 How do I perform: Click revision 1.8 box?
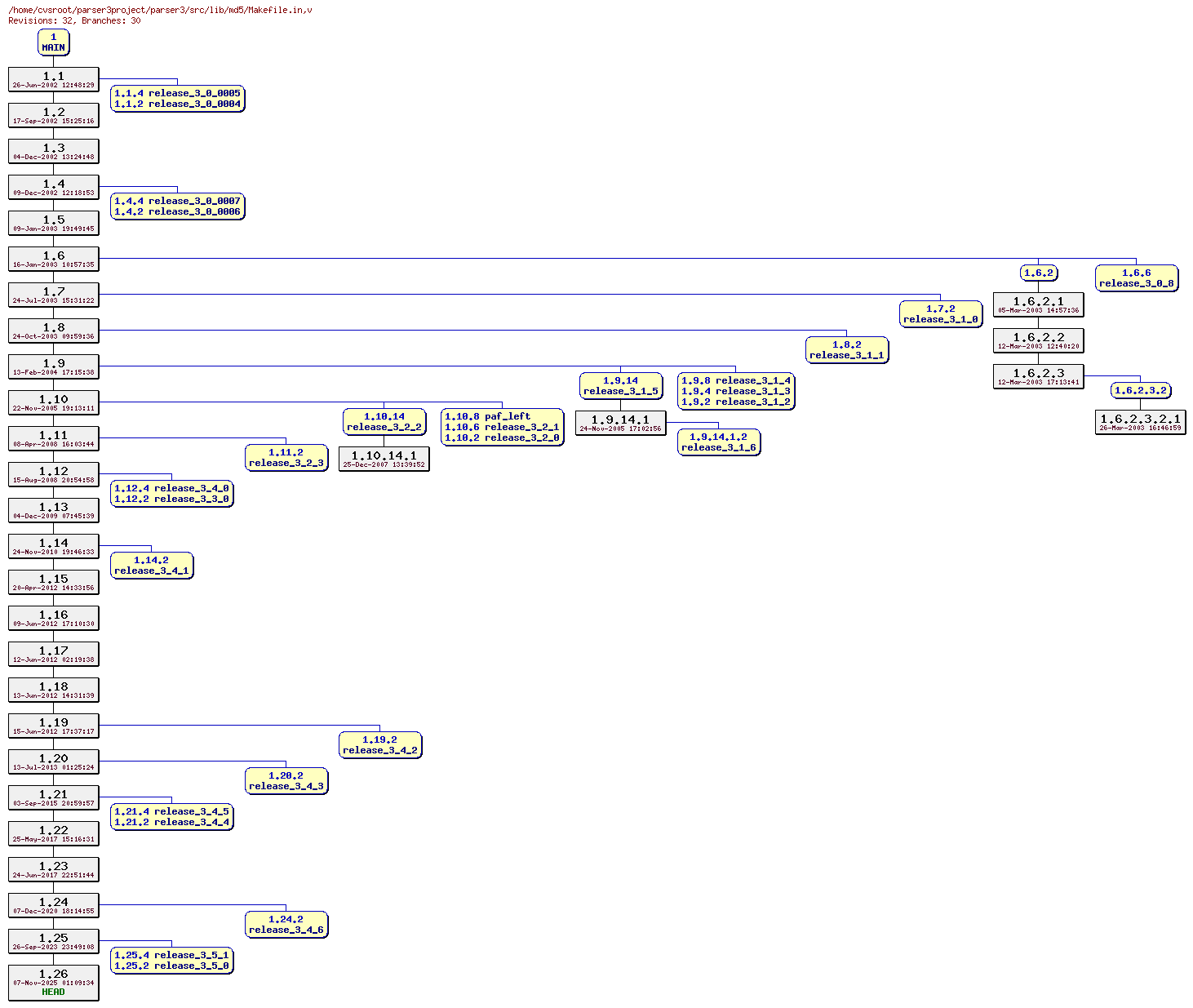coord(54,331)
